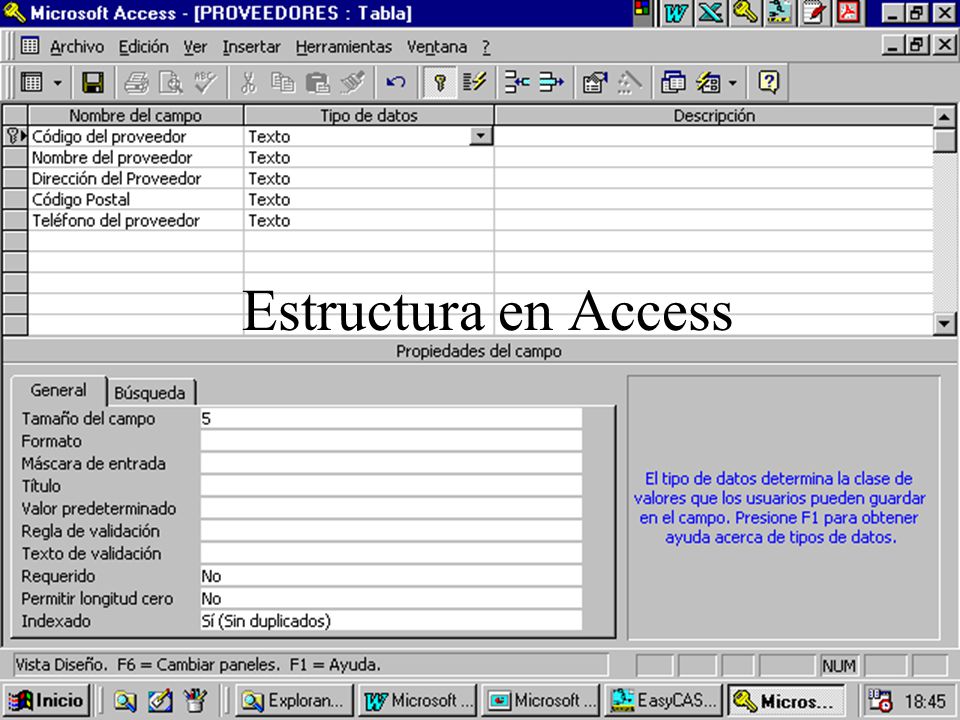Click the Delete Rows icon
Screen dimensions: 960x720
pyautogui.click(x=552, y=83)
